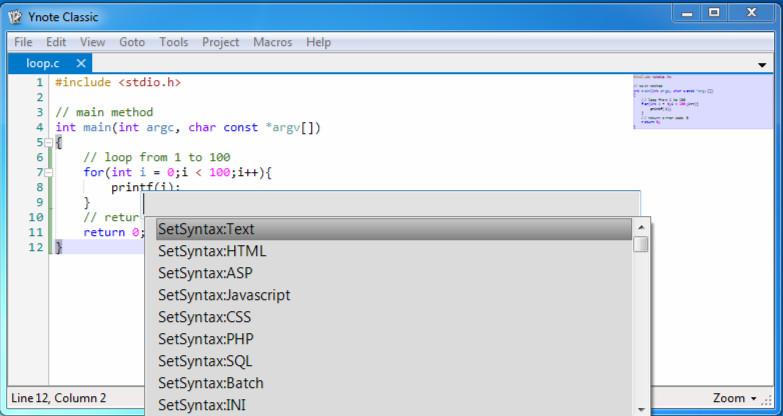This screenshot has width=783, height=416.
Task: Click line number 12 in gutter
Action: pyautogui.click(x=35, y=247)
